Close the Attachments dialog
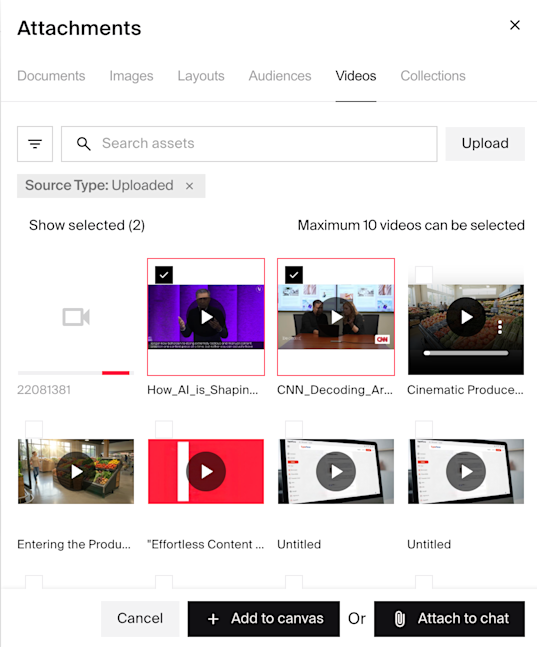Image resolution: width=537 pixels, height=647 pixels. (x=515, y=25)
